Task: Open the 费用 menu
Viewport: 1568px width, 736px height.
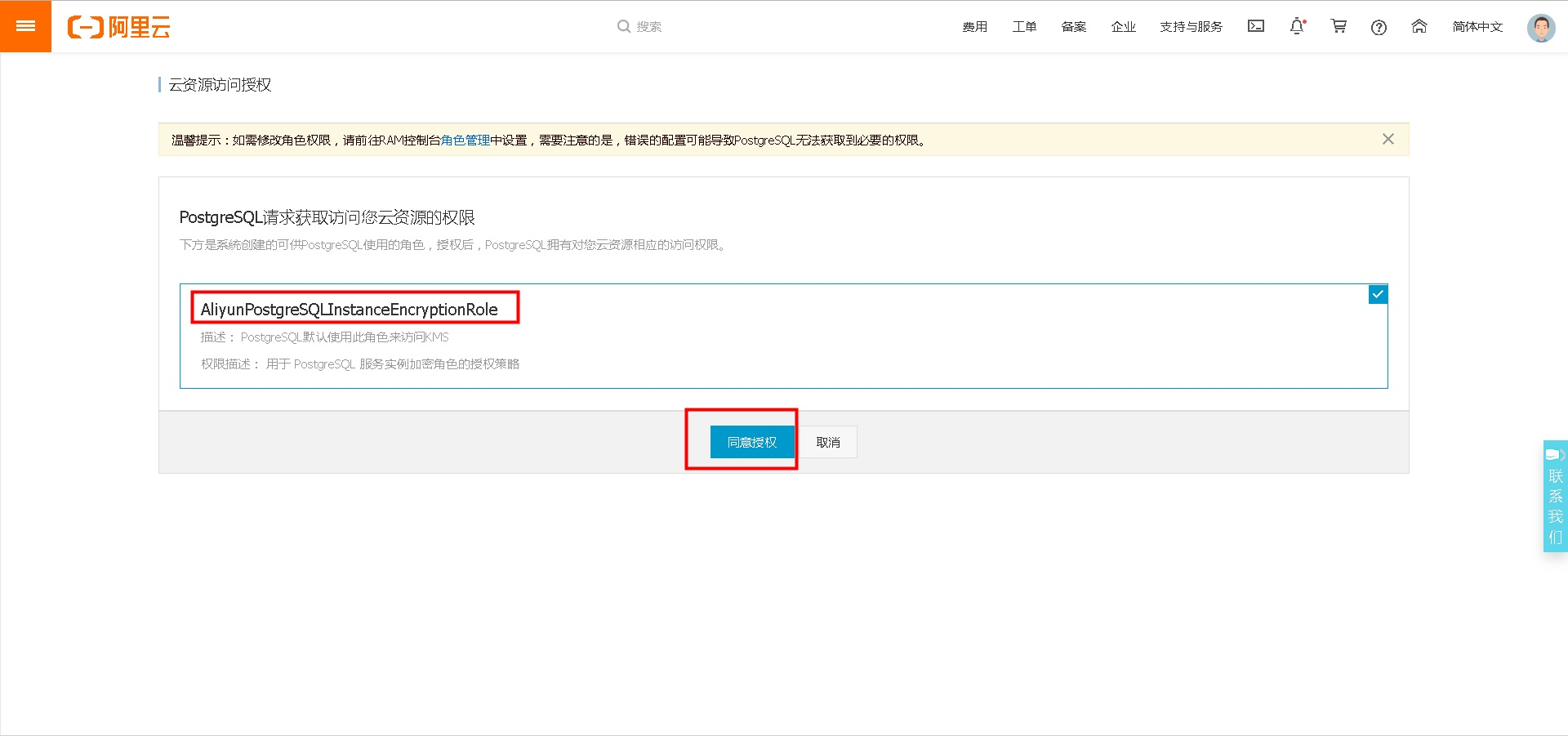Action: click(x=974, y=27)
